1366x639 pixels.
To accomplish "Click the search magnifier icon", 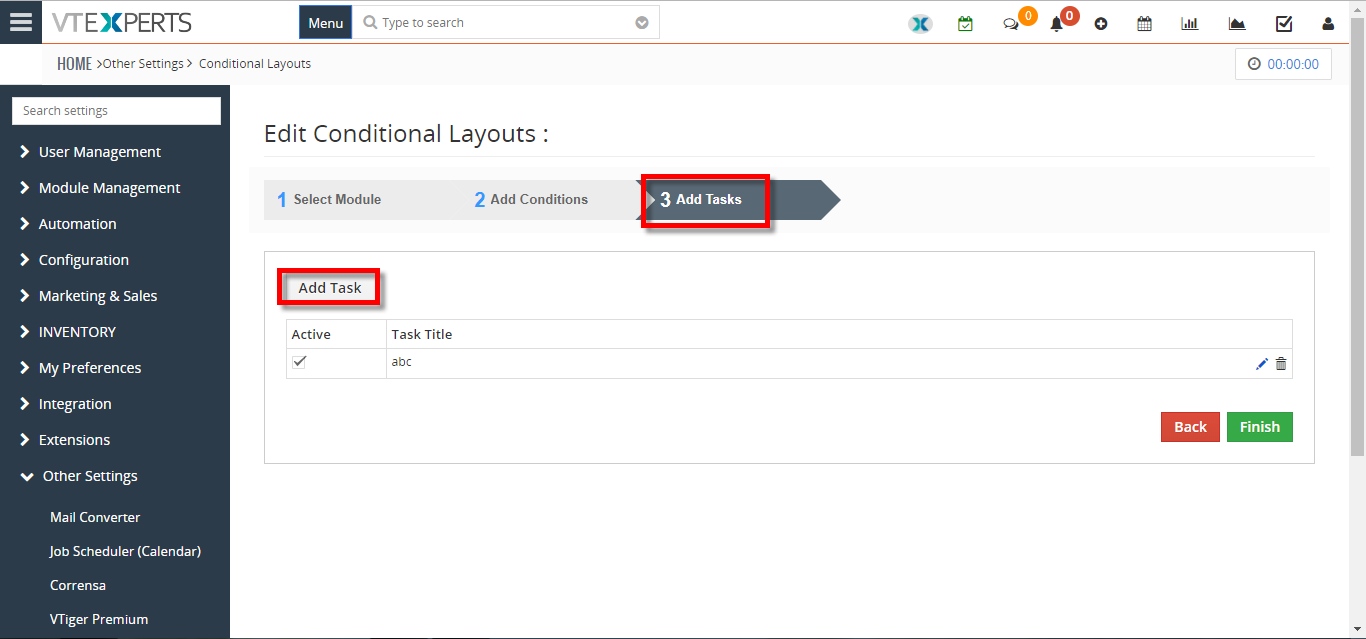I will tap(370, 22).
